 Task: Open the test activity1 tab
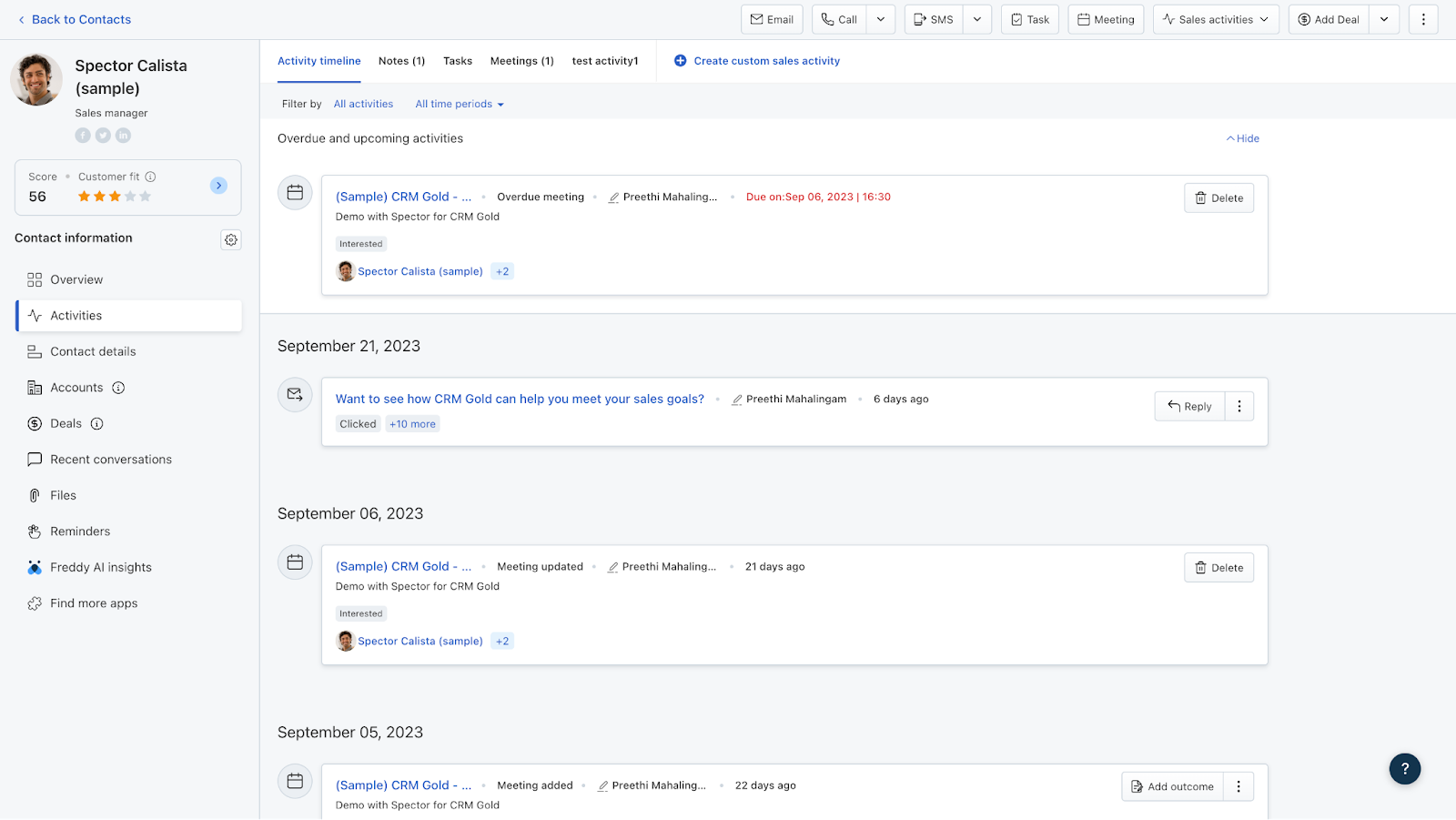point(605,61)
